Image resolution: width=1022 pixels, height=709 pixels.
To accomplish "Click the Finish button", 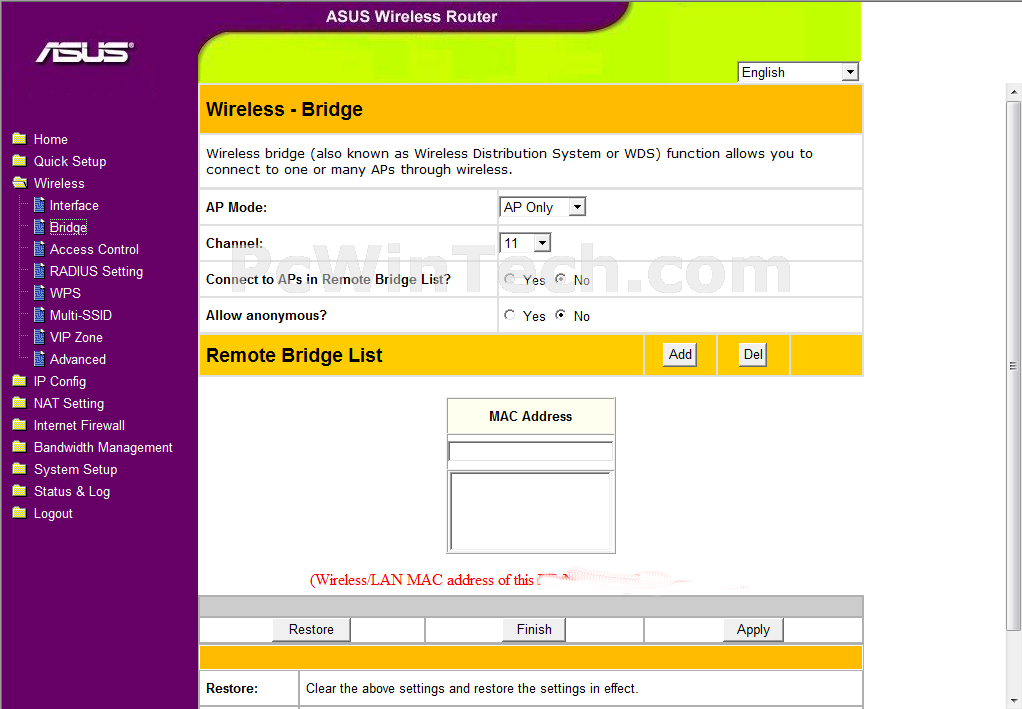I will (x=534, y=629).
